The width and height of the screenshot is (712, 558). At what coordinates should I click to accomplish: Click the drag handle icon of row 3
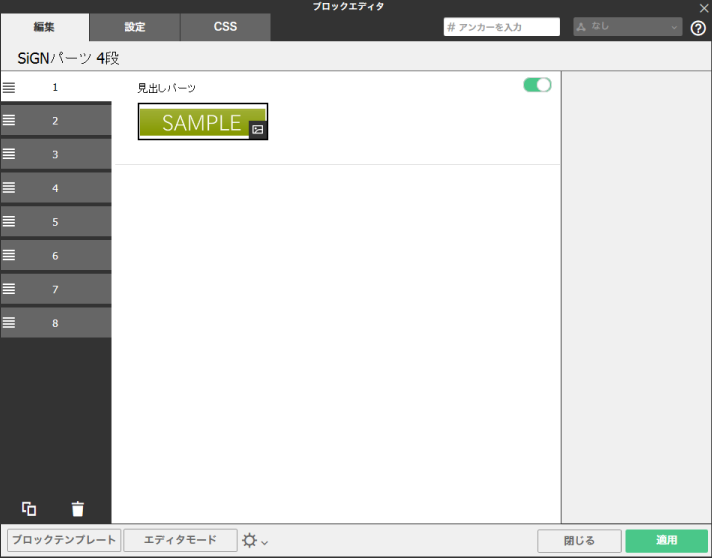point(9,154)
